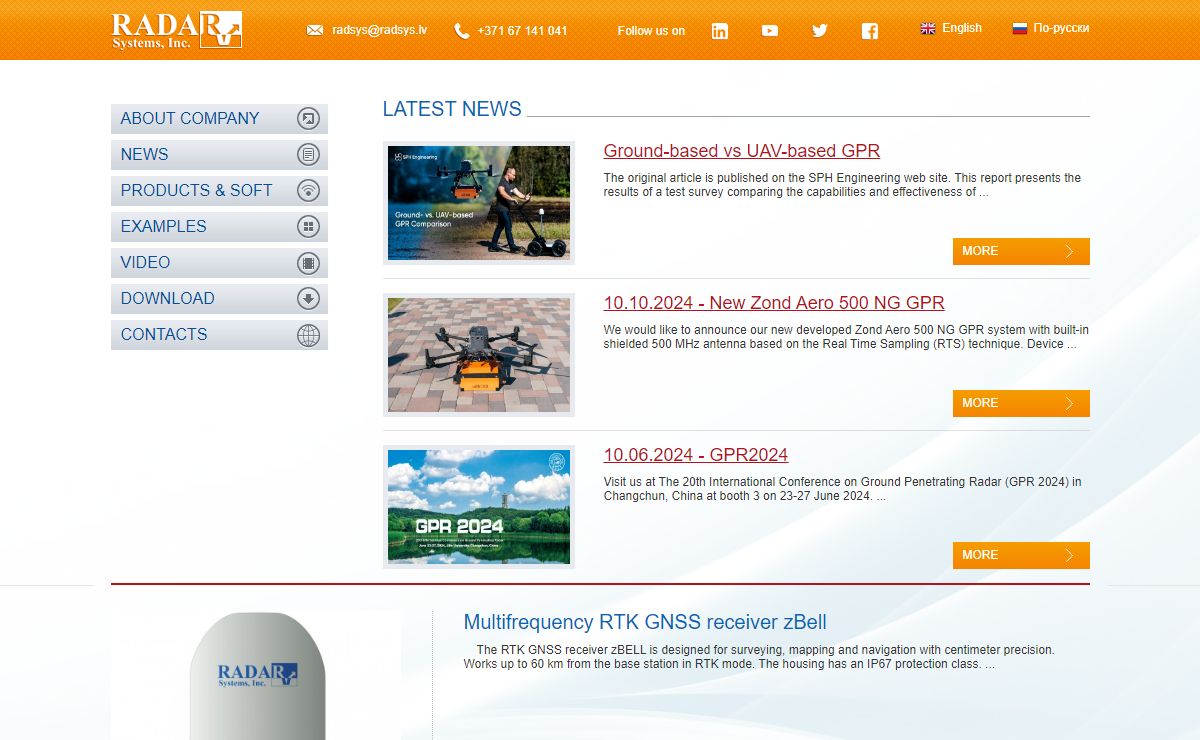
Task: Select the DOWNLOAD menu item
Action: [x=219, y=299]
